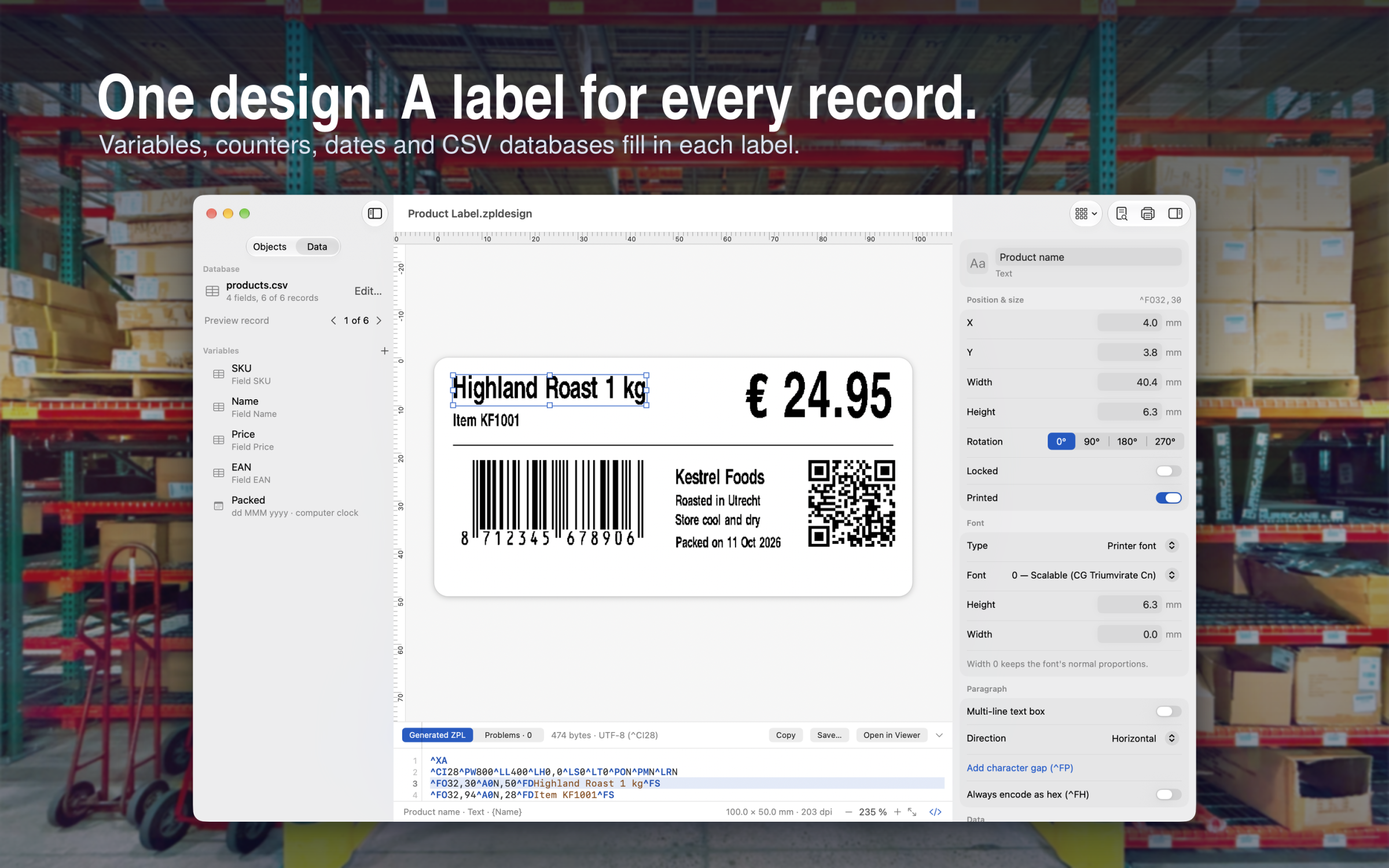Select the price text on label
This screenshot has height=868, width=1389.
(818, 396)
